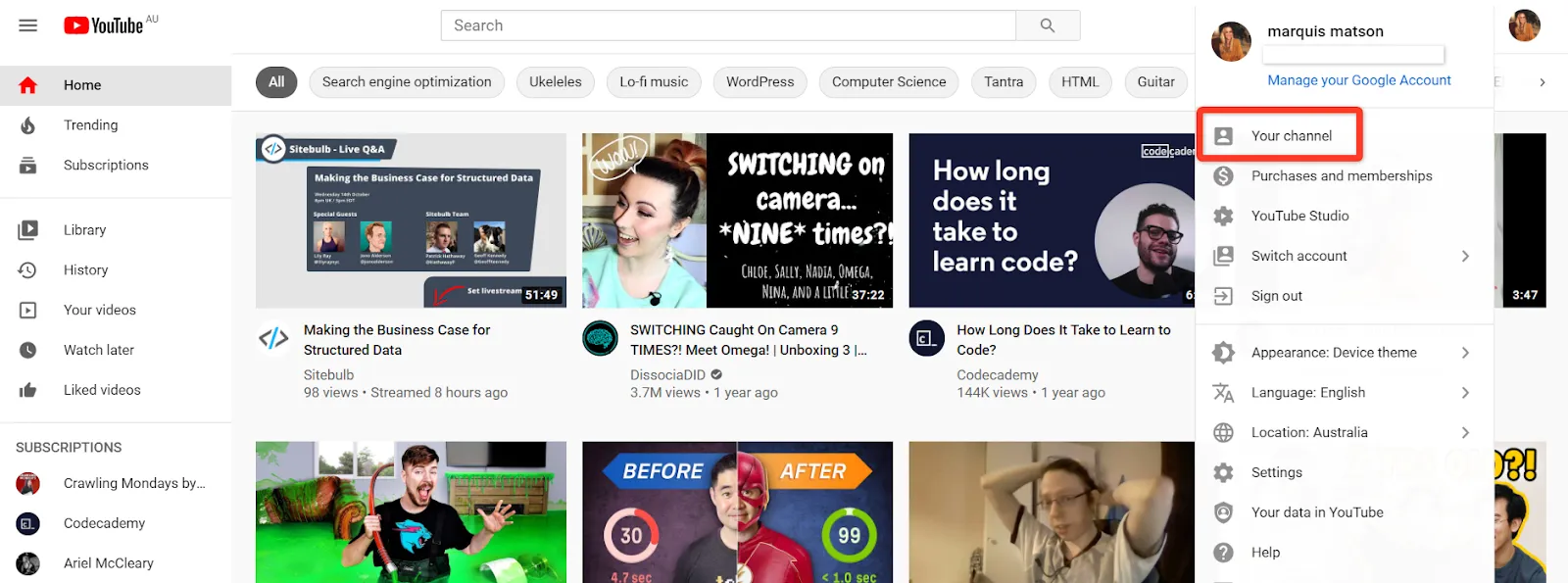This screenshot has height=583, width=1568.
Task: Open Subscriptions sidebar label
Action: pyautogui.click(x=106, y=166)
